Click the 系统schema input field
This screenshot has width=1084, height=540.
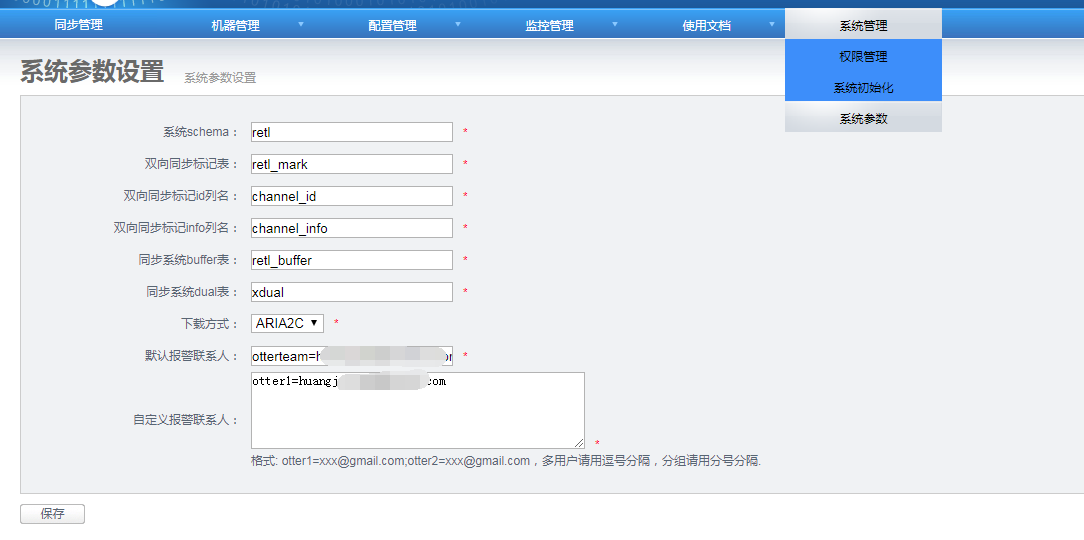[352, 132]
